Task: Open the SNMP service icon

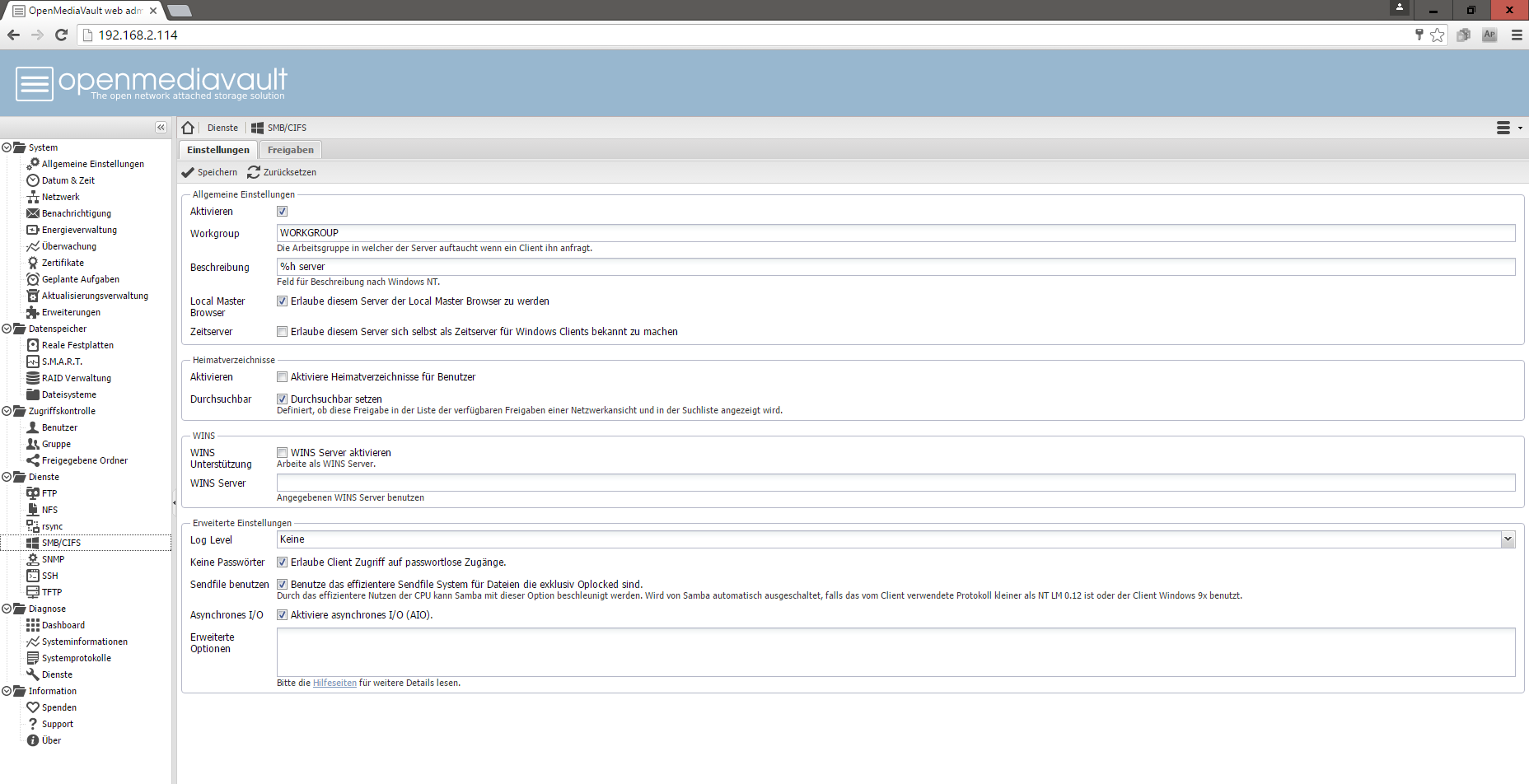Action: click(x=33, y=559)
